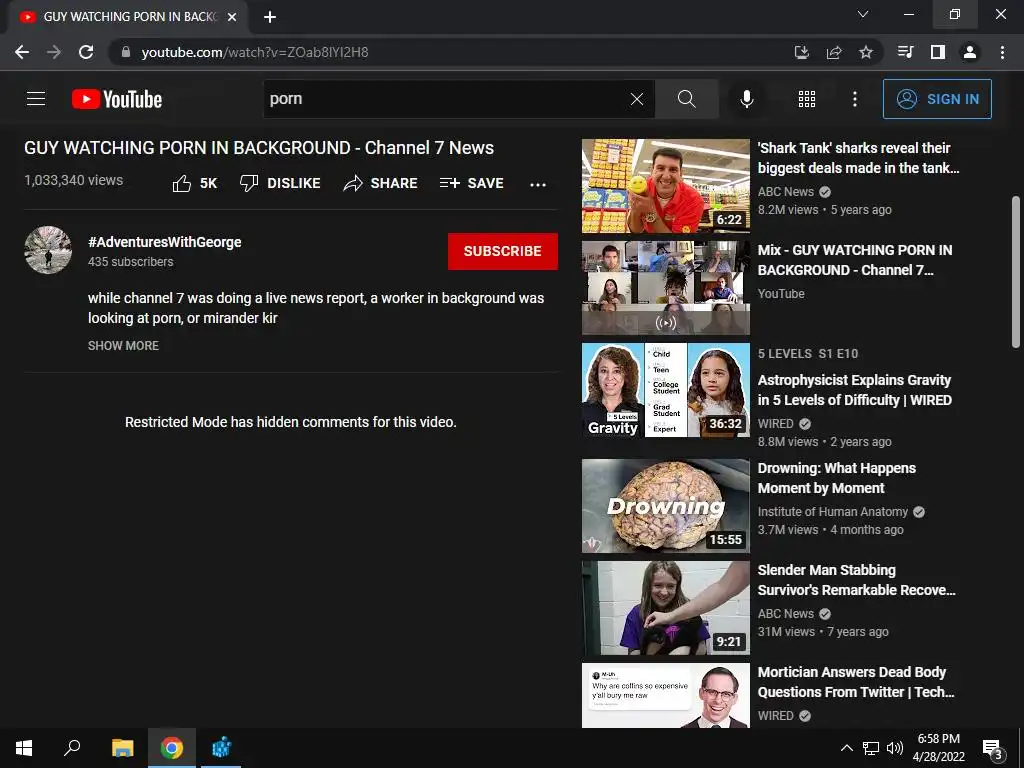Open Astrophysicist Explains Gravity video title
The image size is (1024, 768).
tap(855, 390)
